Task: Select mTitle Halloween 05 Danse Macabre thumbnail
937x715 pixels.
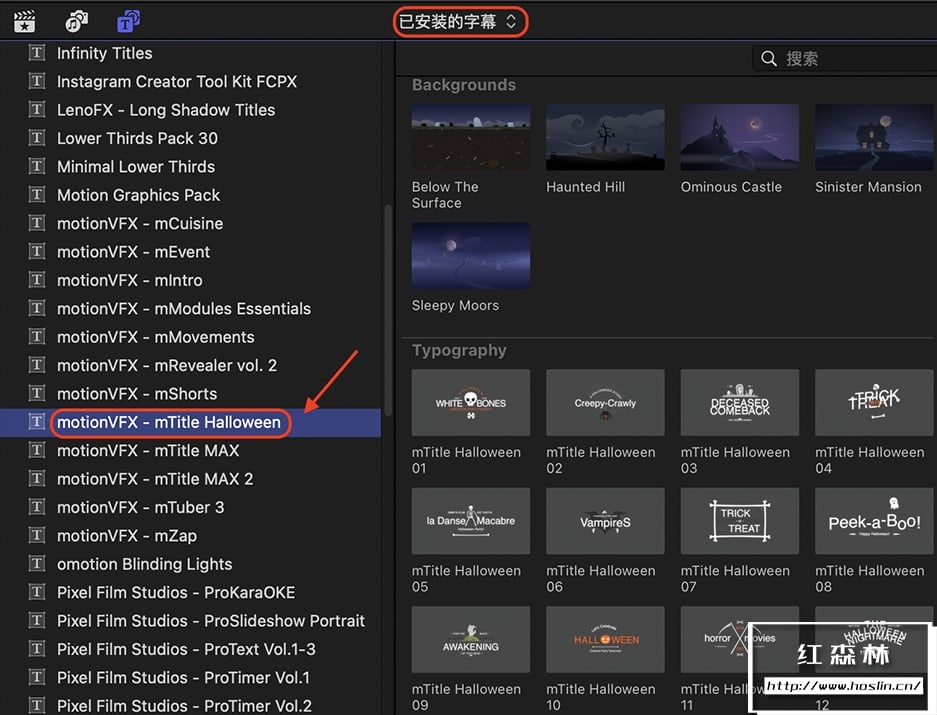Action: pyautogui.click(x=471, y=521)
